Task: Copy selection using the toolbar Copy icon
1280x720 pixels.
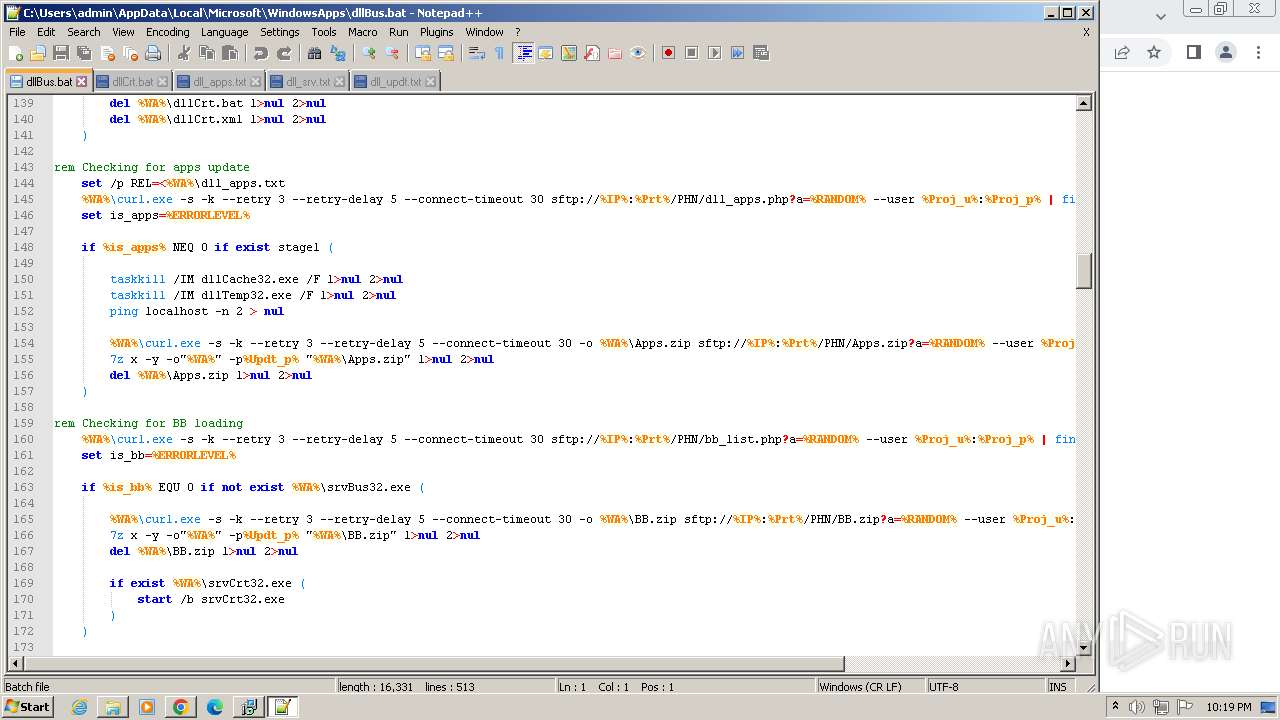Action: point(206,53)
